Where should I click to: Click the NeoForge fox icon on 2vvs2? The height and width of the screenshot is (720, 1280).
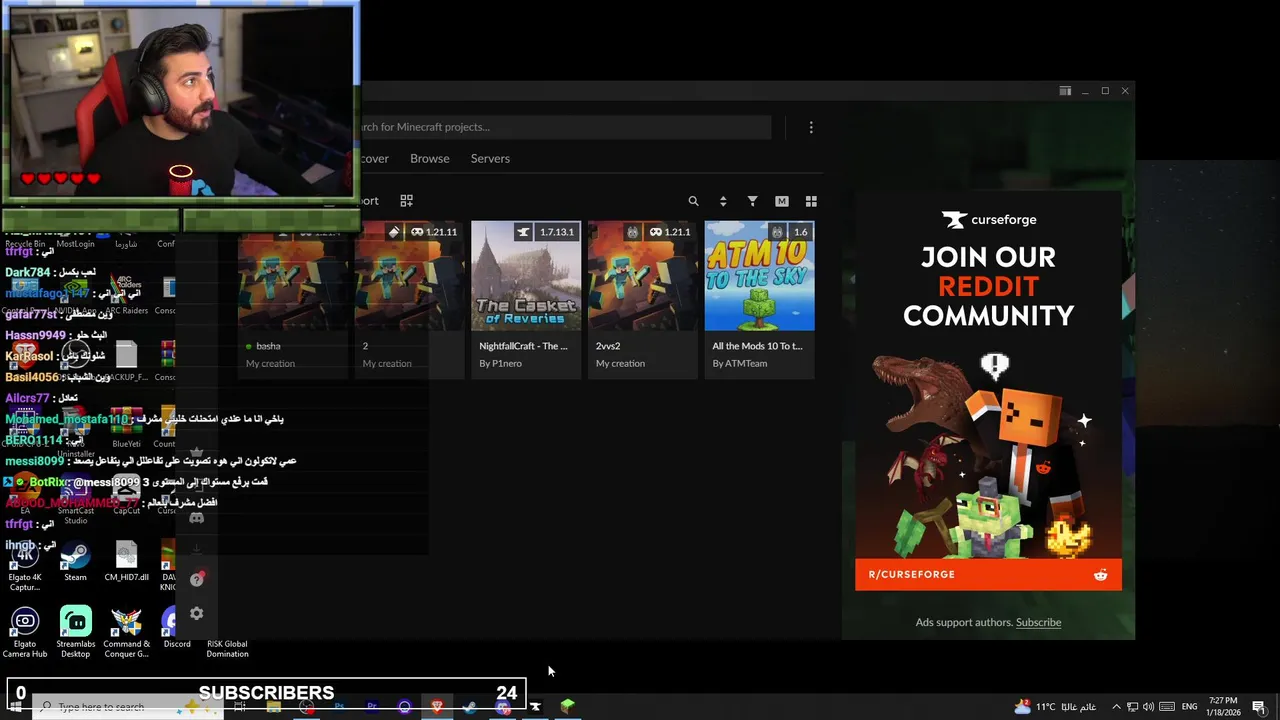pos(632,232)
